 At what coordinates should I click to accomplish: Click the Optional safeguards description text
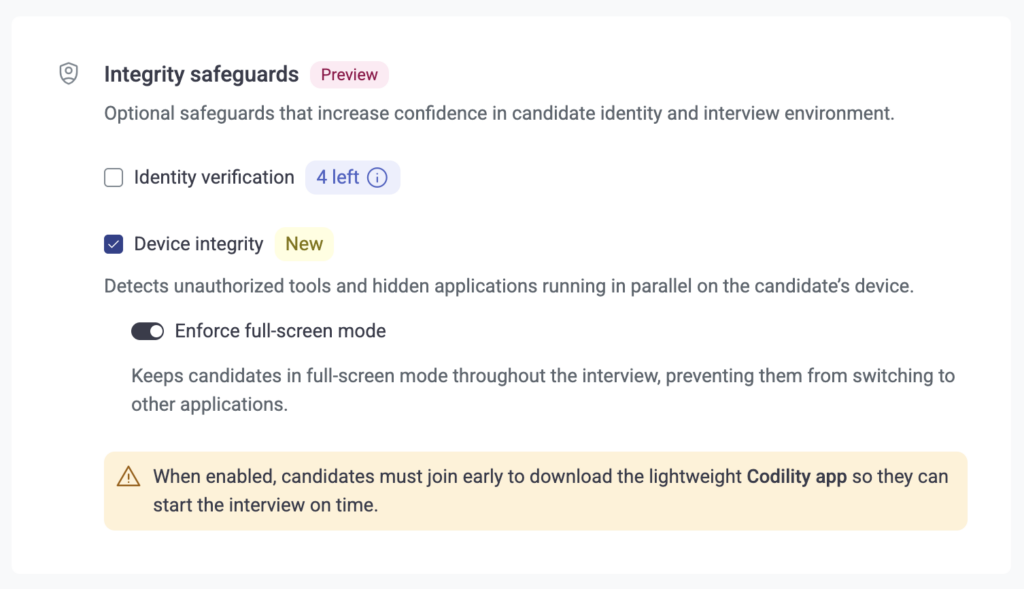coord(499,114)
